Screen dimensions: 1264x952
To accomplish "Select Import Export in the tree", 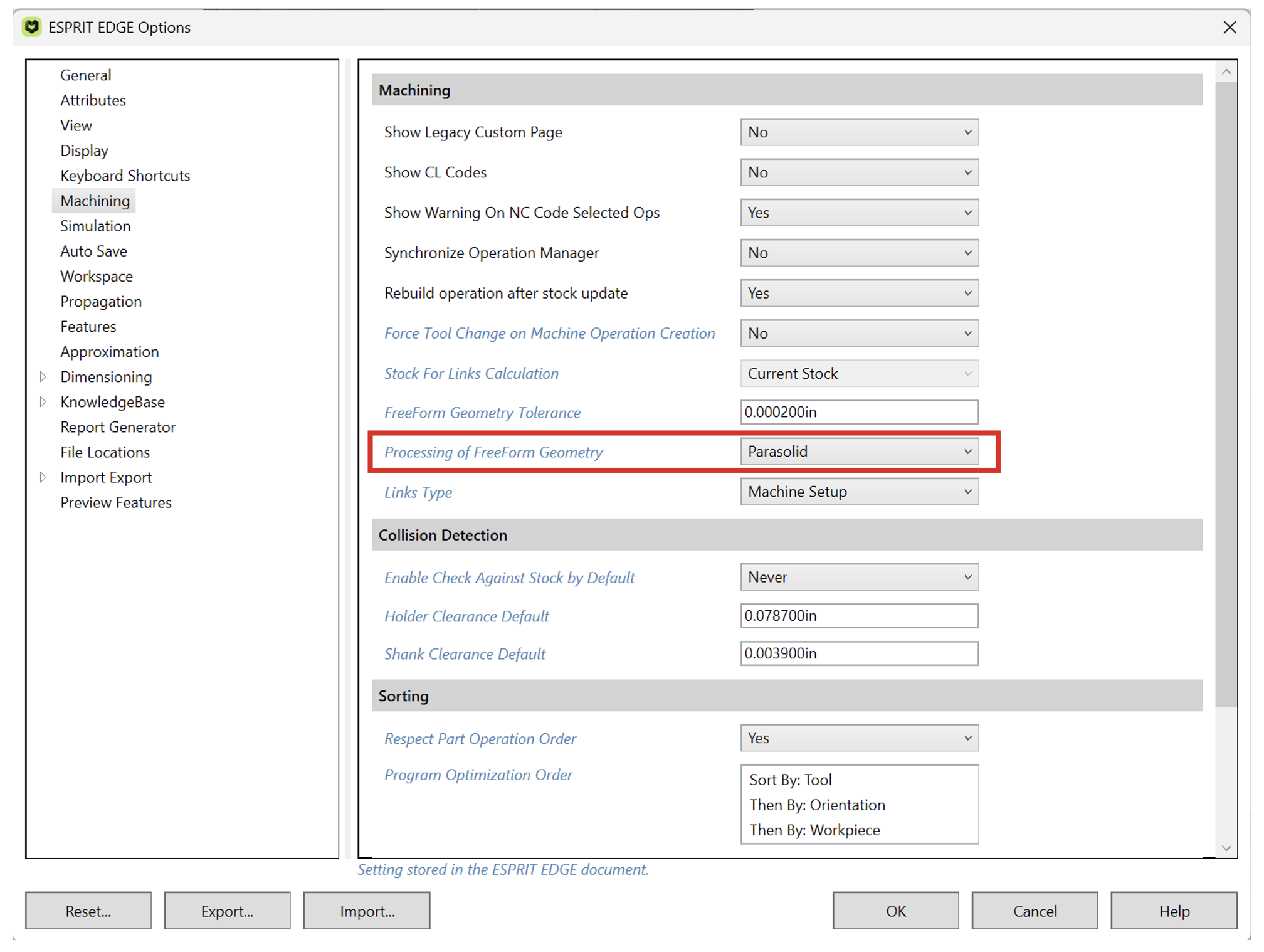I will [x=106, y=477].
